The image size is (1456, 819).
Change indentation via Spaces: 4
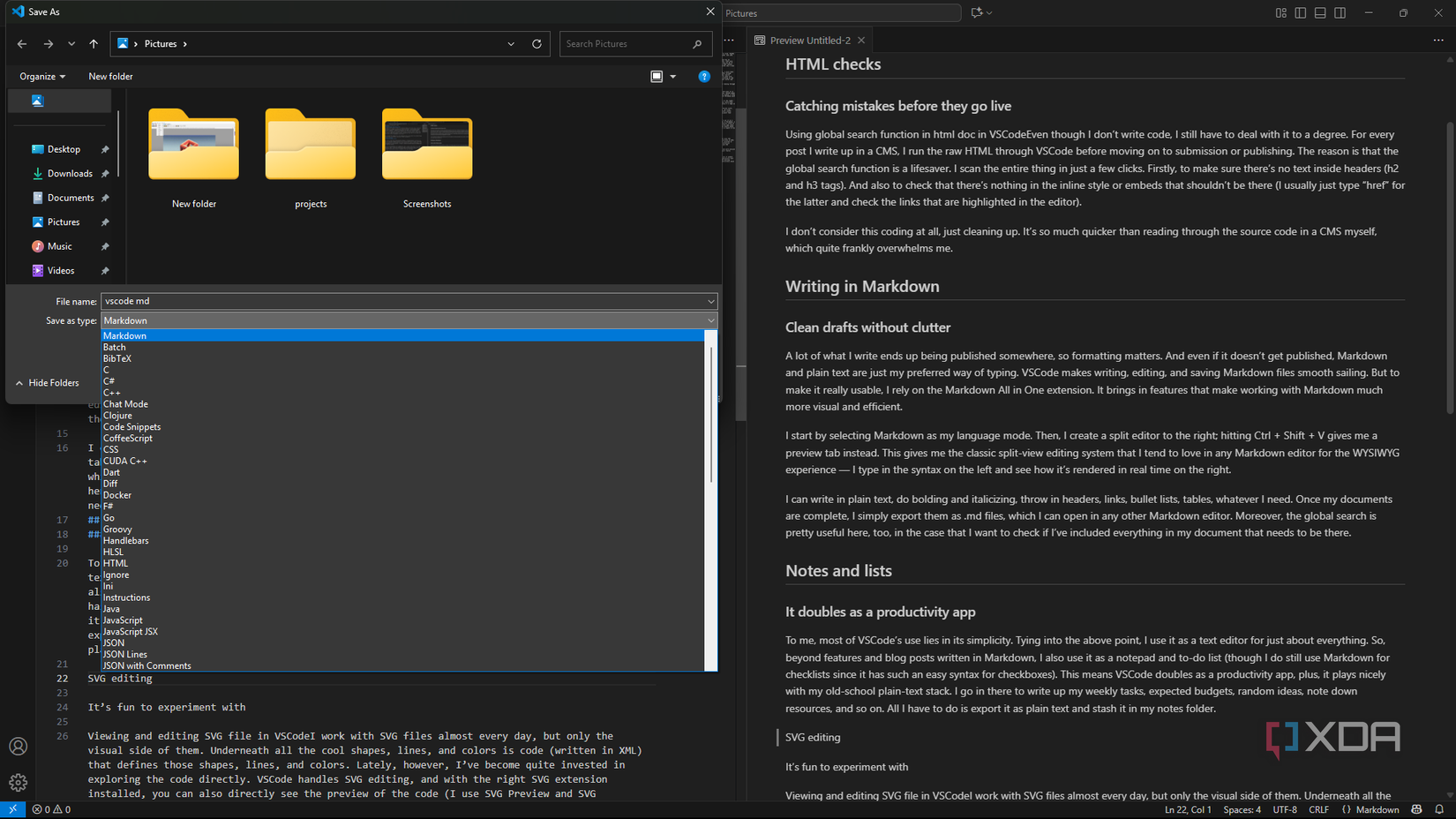pos(1242,809)
